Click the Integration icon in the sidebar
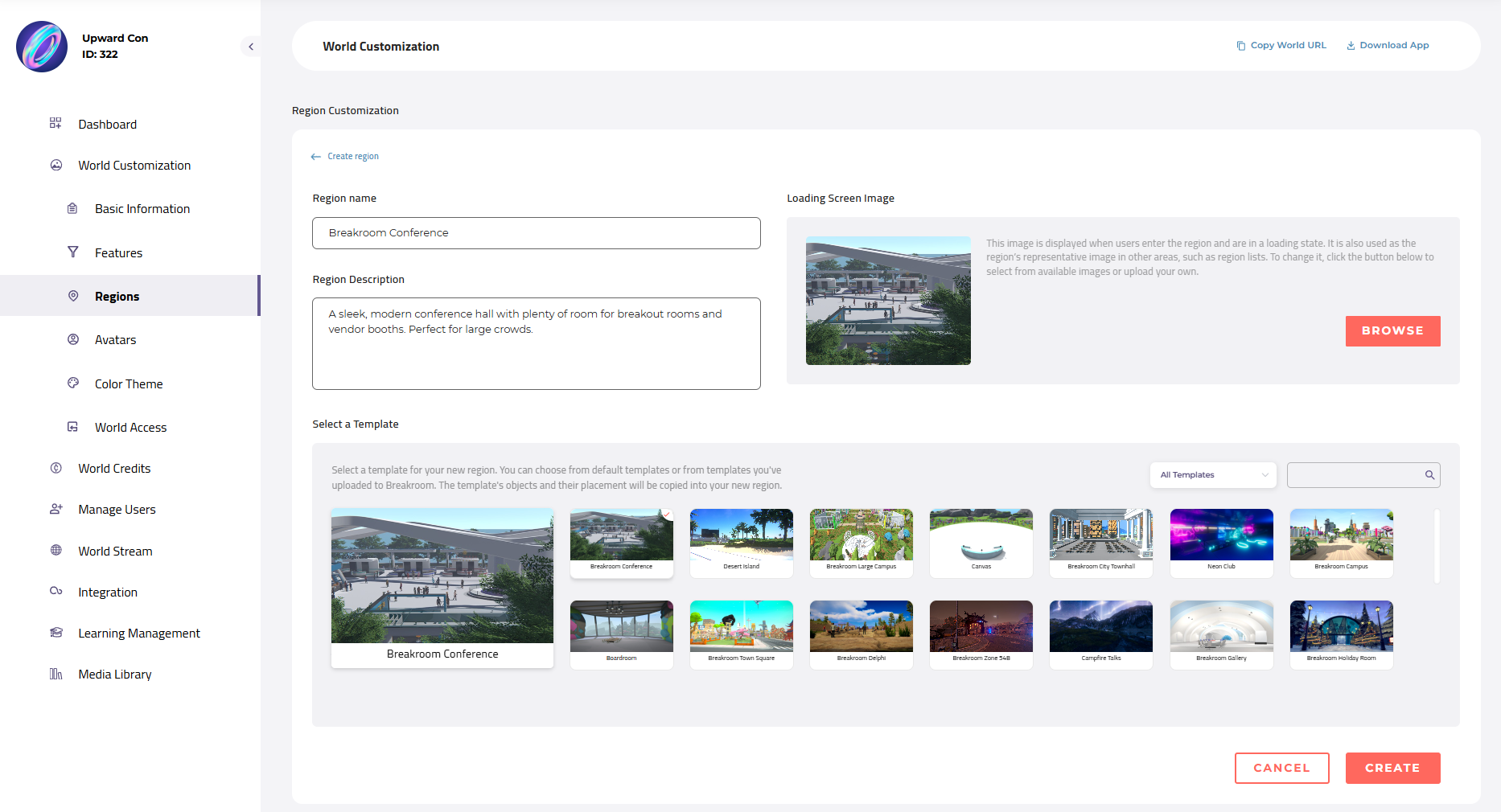The image size is (1501, 812). coord(56,591)
